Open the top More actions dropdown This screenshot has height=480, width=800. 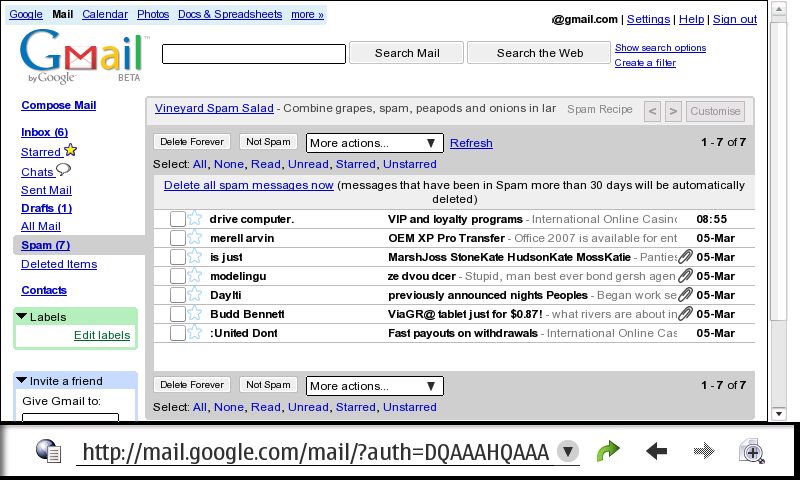374,143
